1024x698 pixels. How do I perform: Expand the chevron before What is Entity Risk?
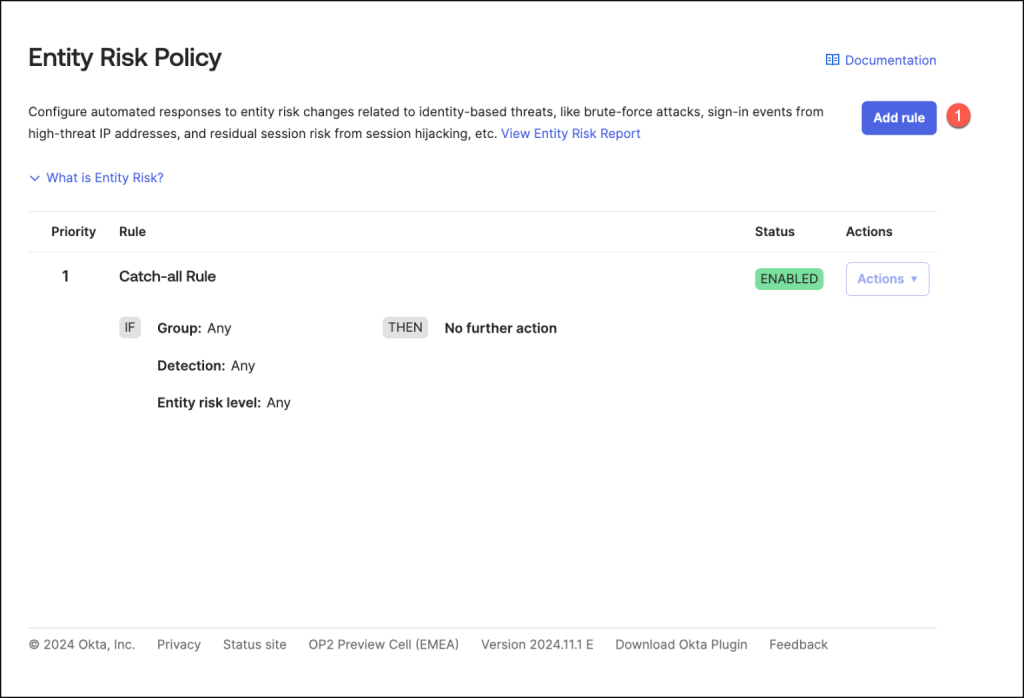coord(35,178)
